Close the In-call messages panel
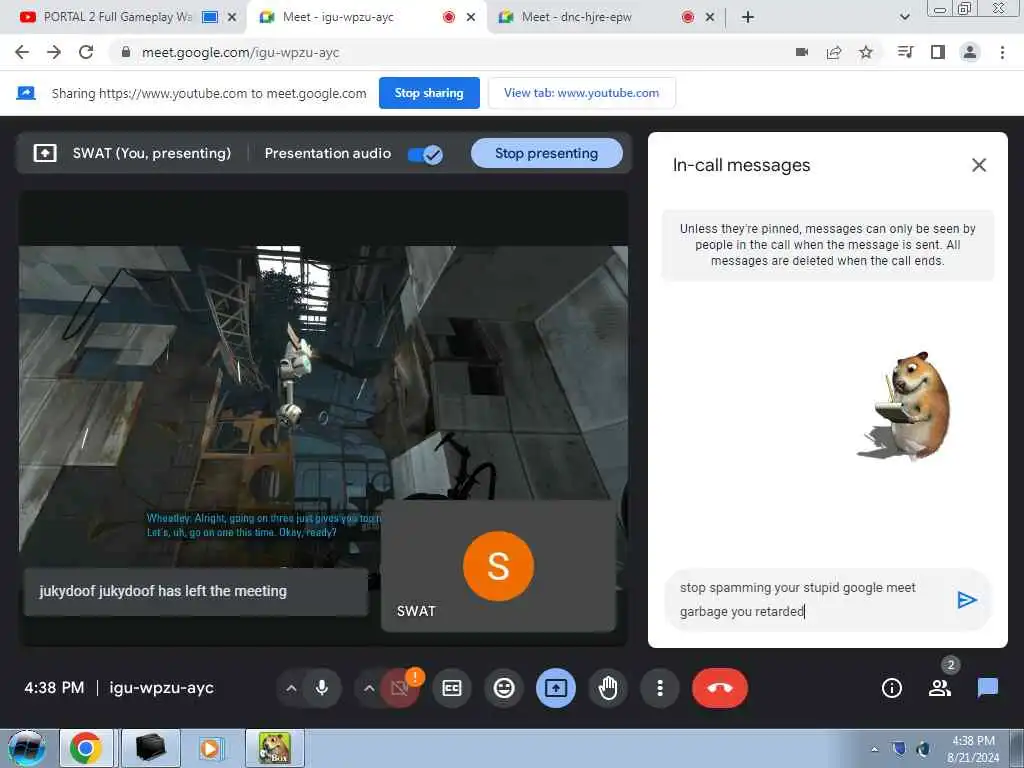The image size is (1024, 768). coord(978,165)
